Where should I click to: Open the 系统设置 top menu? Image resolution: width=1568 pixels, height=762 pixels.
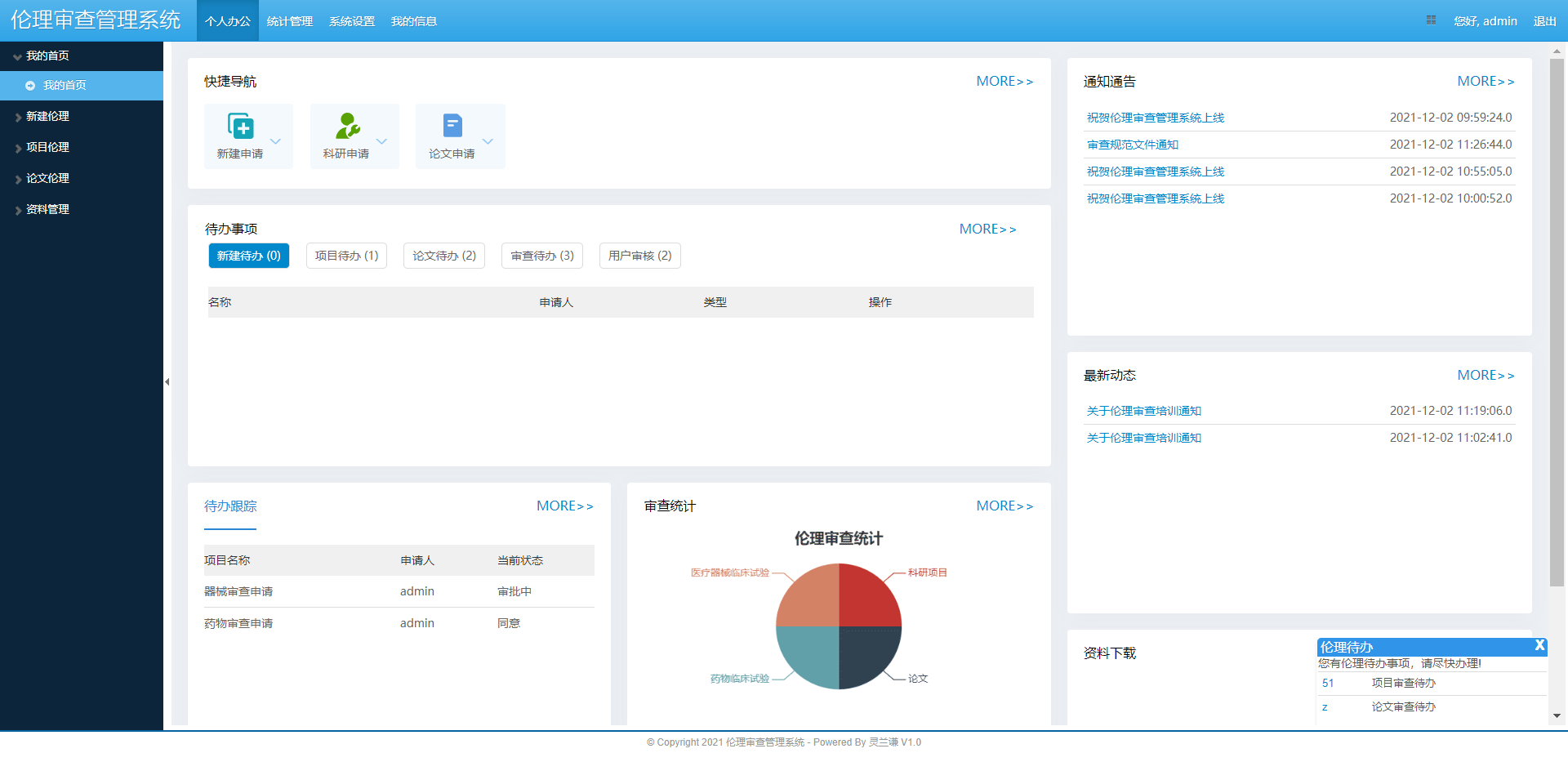pyautogui.click(x=352, y=21)
